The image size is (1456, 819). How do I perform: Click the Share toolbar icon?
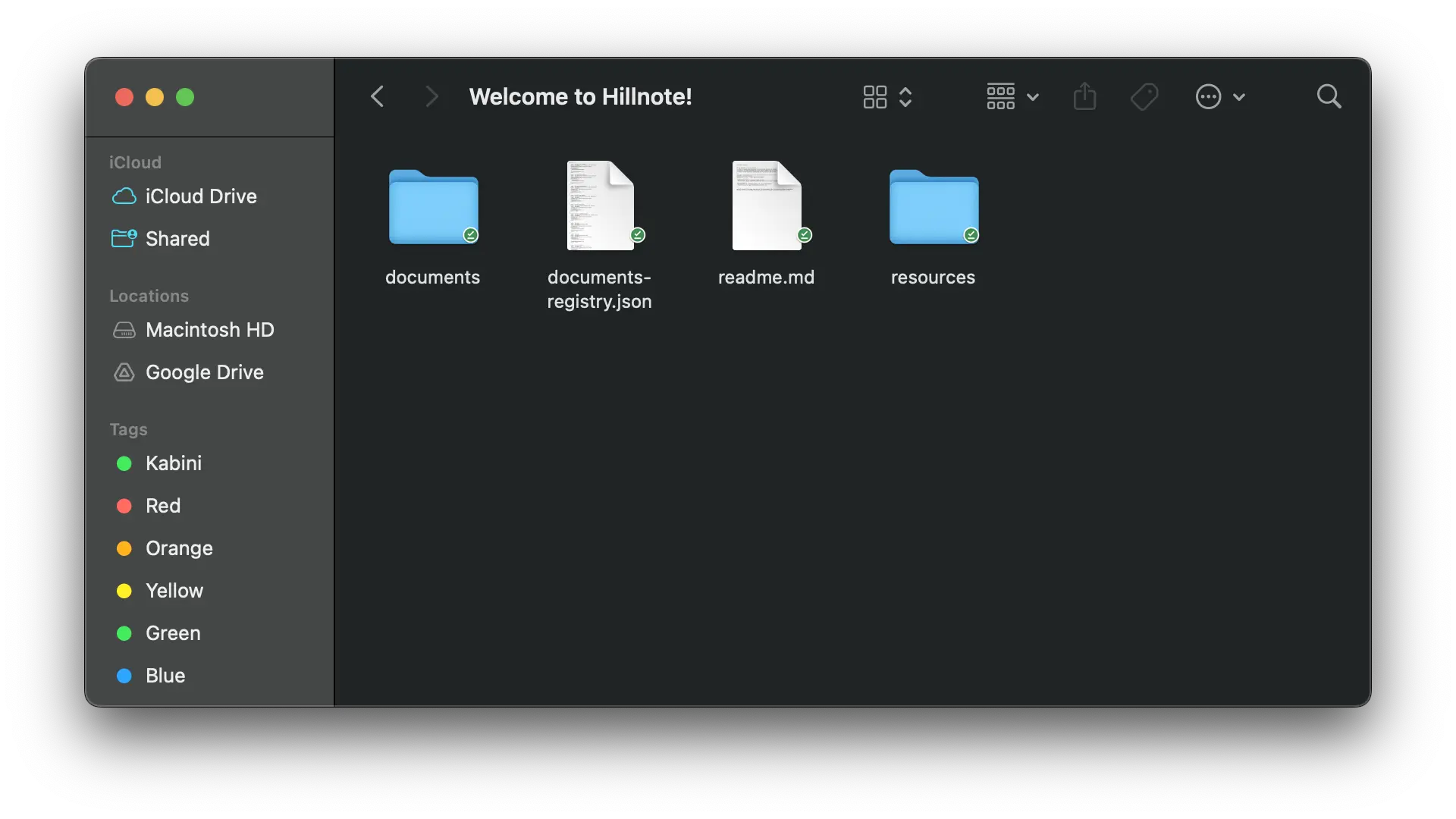[1084, 96]
